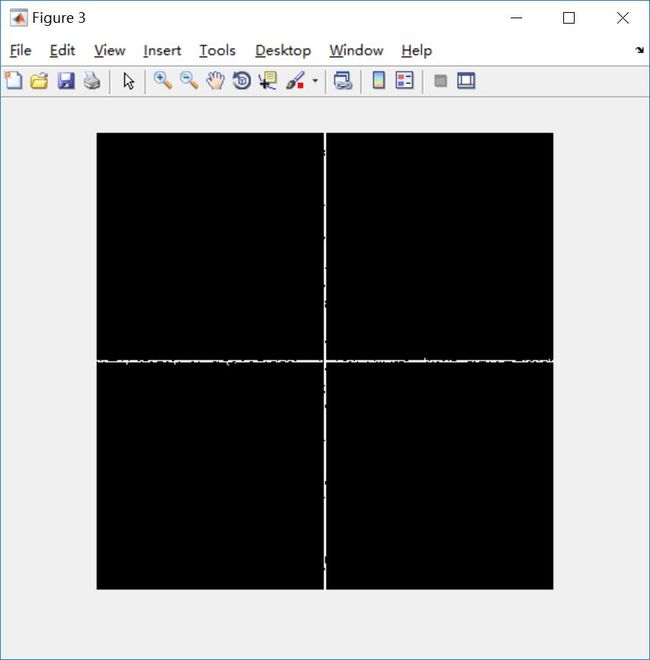650x660 pixels.
Task: Open the File menu
Action: (x=21, y=51)
